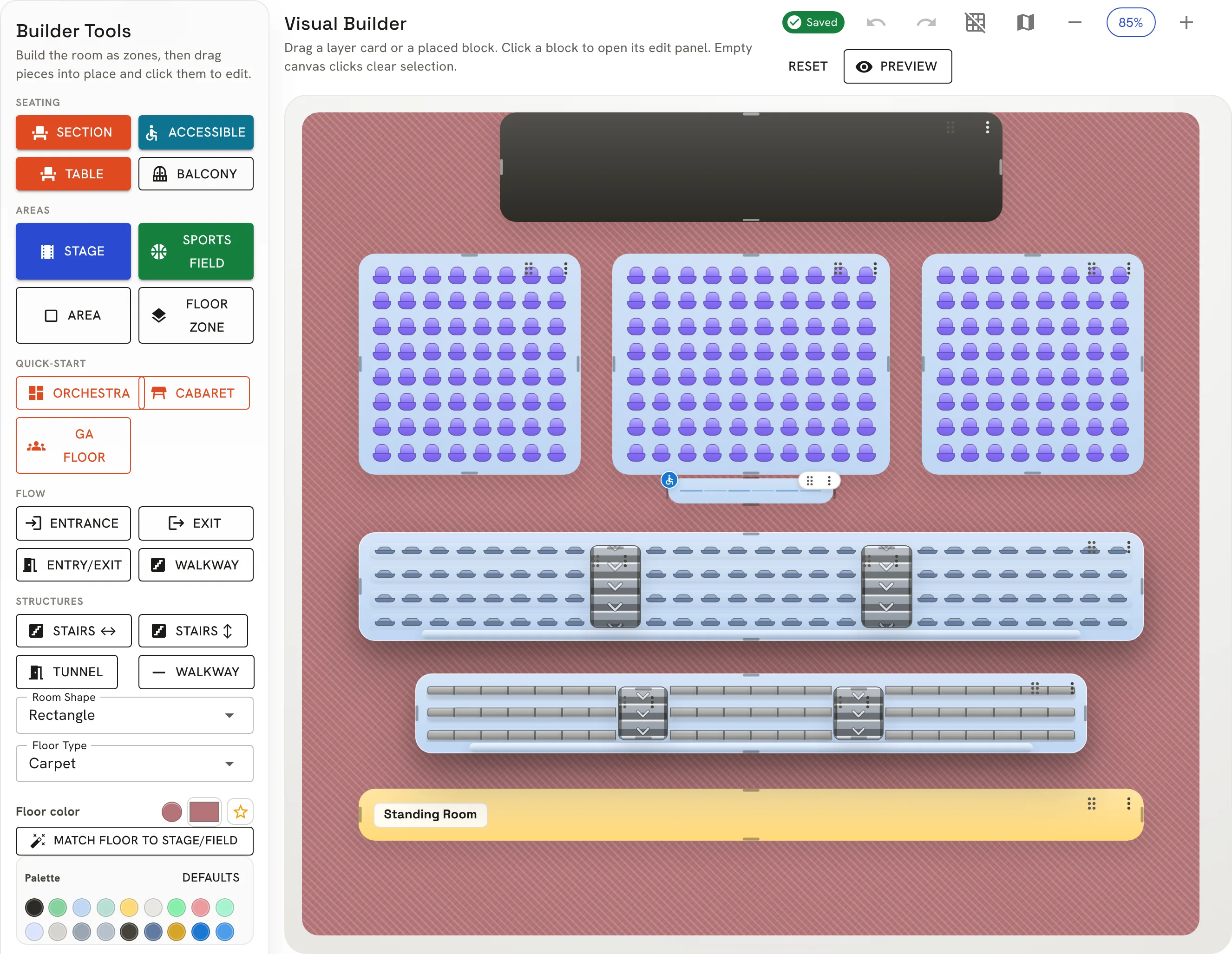
Task: Add a Walkway from the Flow section
Action: (x=196, y=565)
